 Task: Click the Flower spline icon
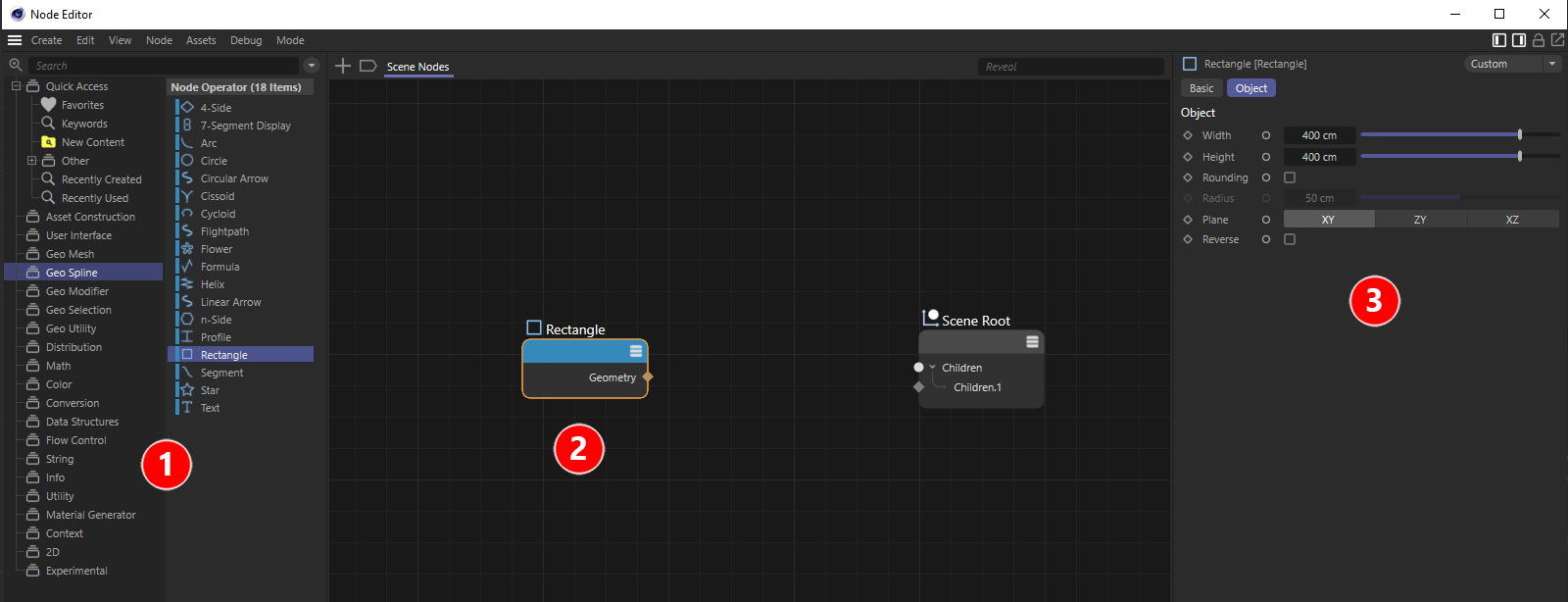(x=187, y=249)
